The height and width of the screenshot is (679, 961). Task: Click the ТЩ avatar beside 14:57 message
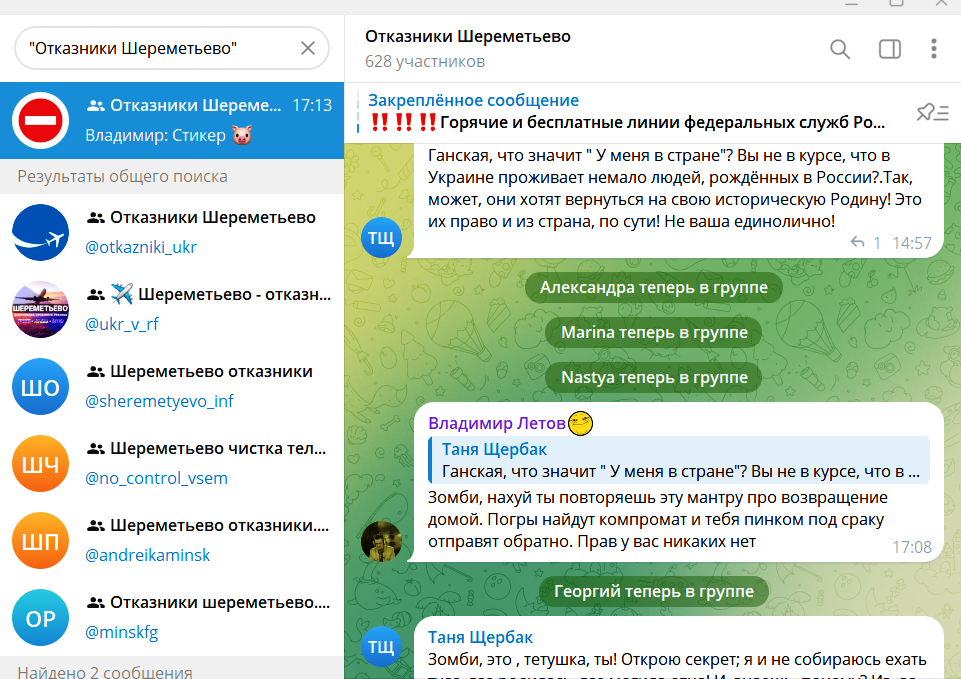tap(381, 238)
